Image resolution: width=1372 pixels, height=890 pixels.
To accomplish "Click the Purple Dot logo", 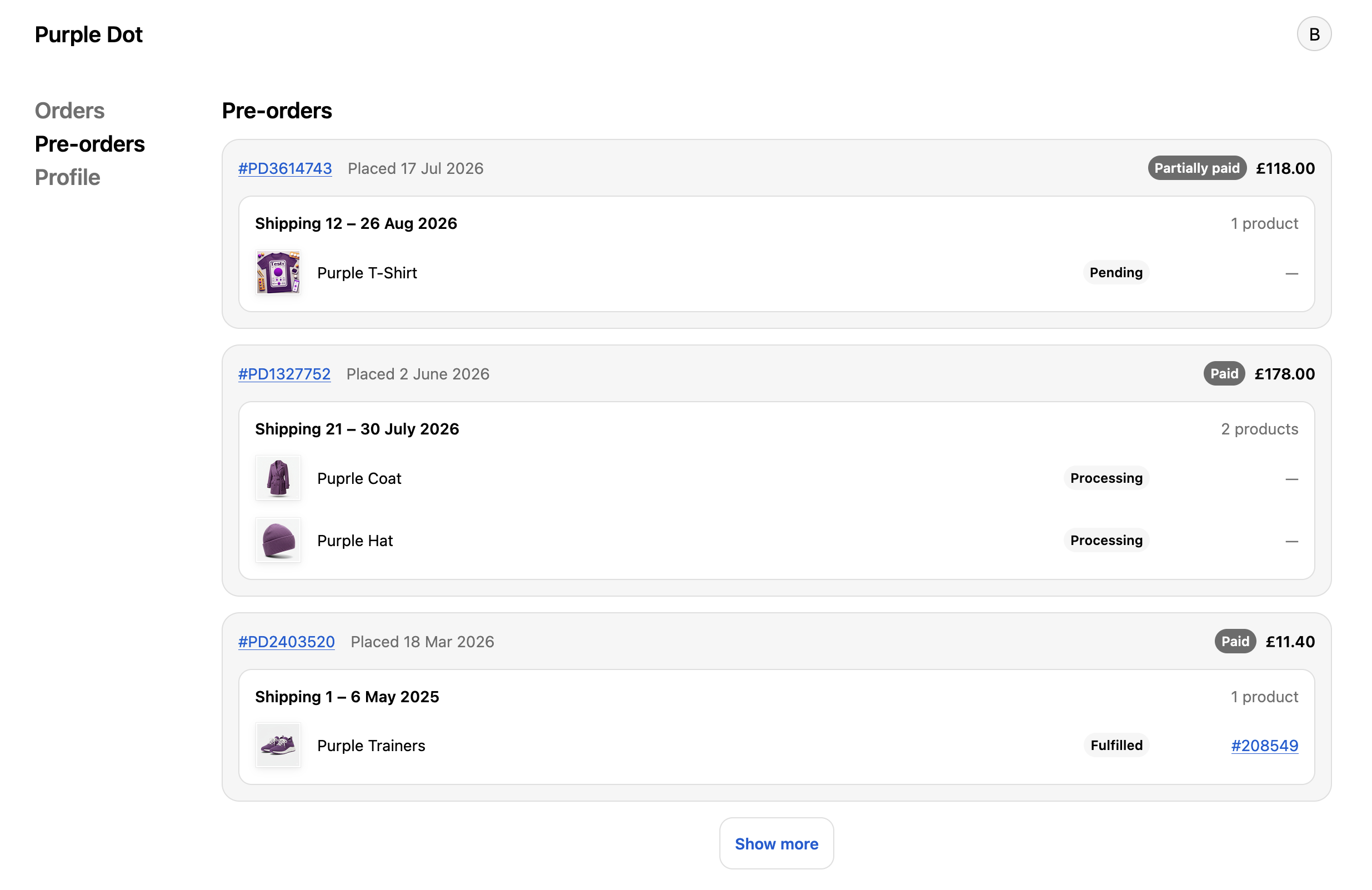I will point(89,34).
